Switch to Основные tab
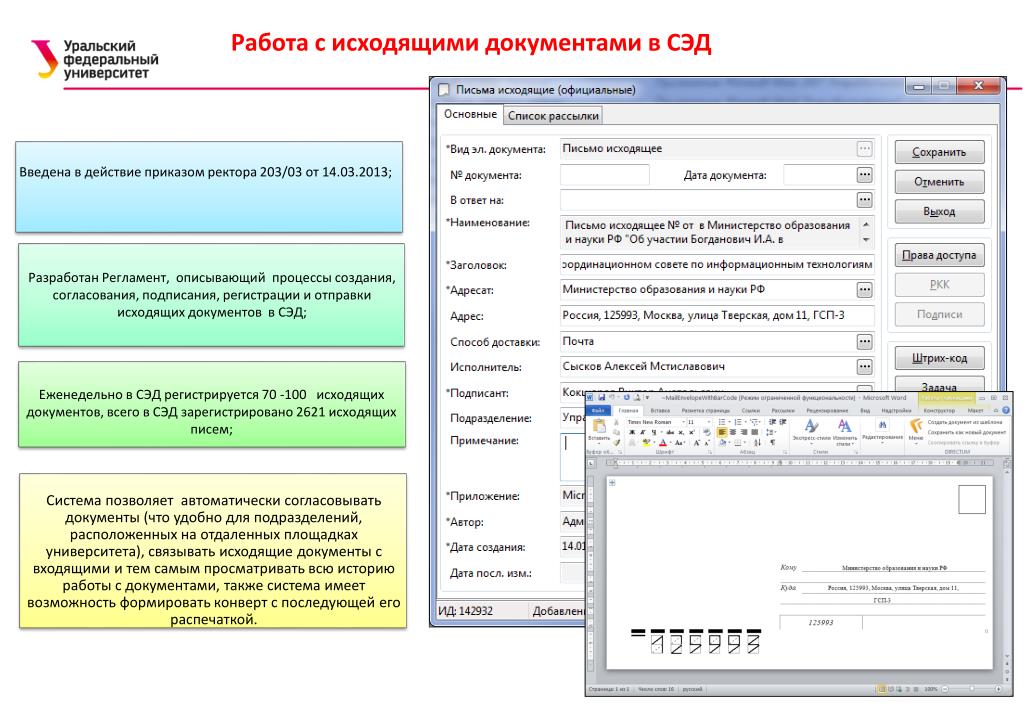 (470, 114)
